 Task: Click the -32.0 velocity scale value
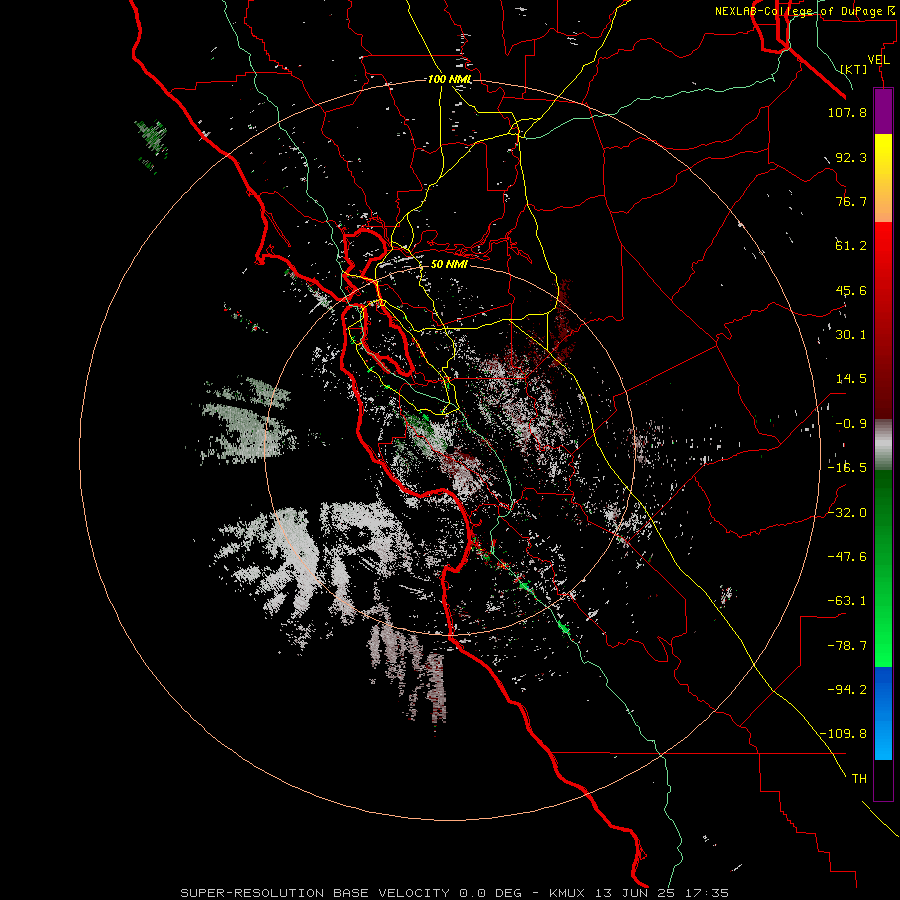tap(847, 513)
